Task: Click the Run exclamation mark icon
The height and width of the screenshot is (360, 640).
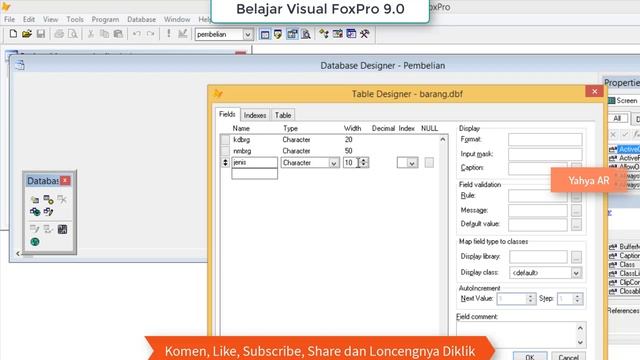Action: [169, 34]
